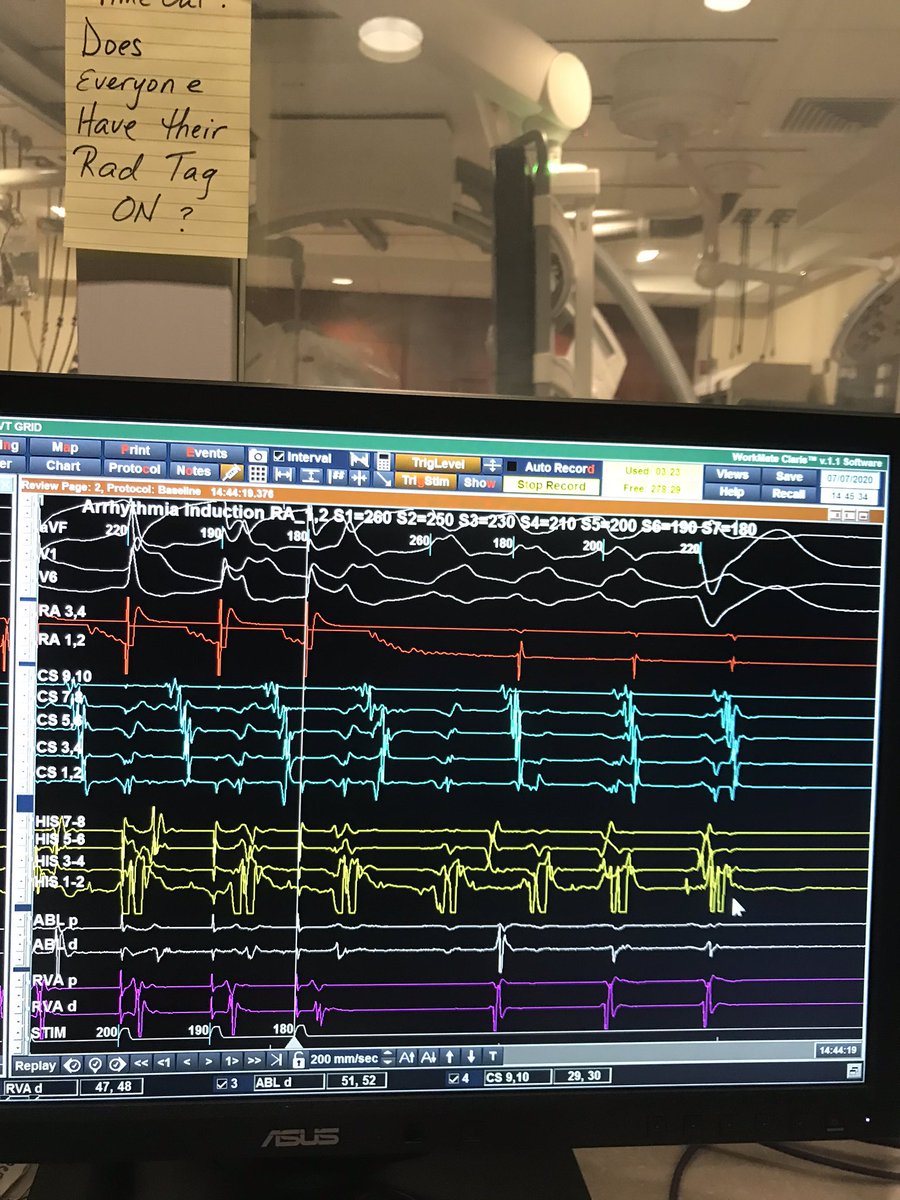The width and height of the screenshot is (900, 1200).
Task: Click the Show button
Action: (480, 482)
